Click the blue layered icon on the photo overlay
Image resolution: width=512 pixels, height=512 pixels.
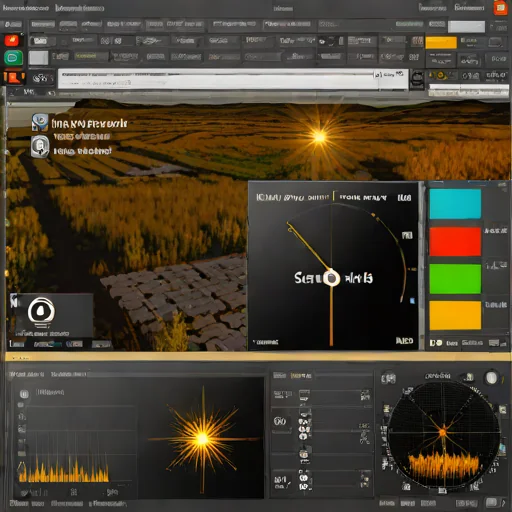pyautogui.click(x=40, y=122)
